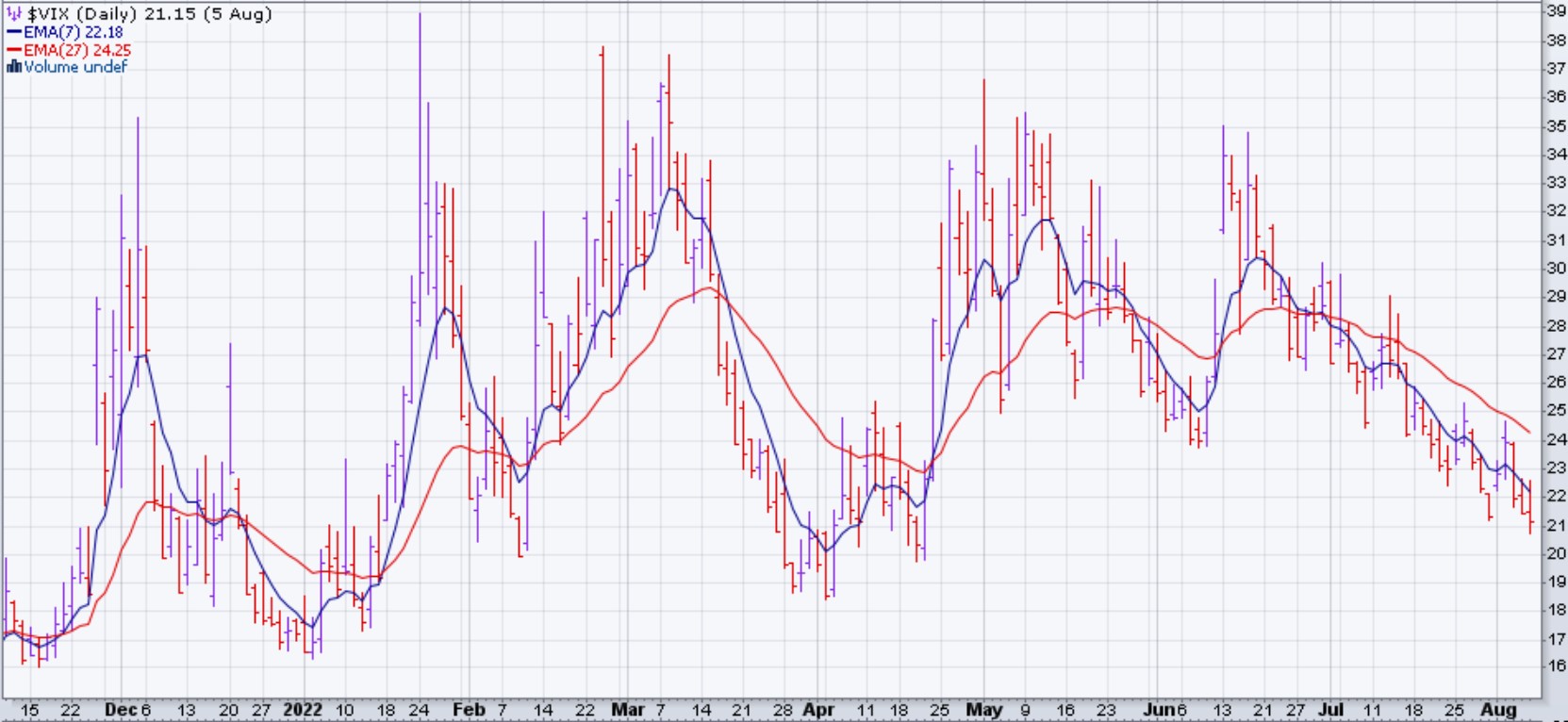This screenshot has width=1568, height=722.
Task: Click the Volume bars icon in legend
Action: click(14, 67)
